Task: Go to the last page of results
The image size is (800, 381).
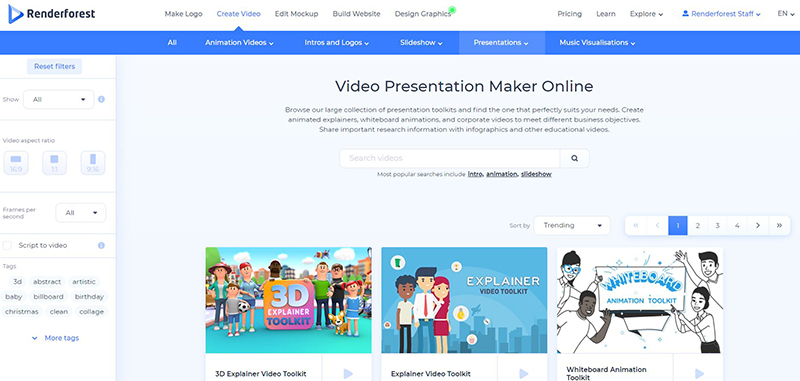Action: click(780, 225)
